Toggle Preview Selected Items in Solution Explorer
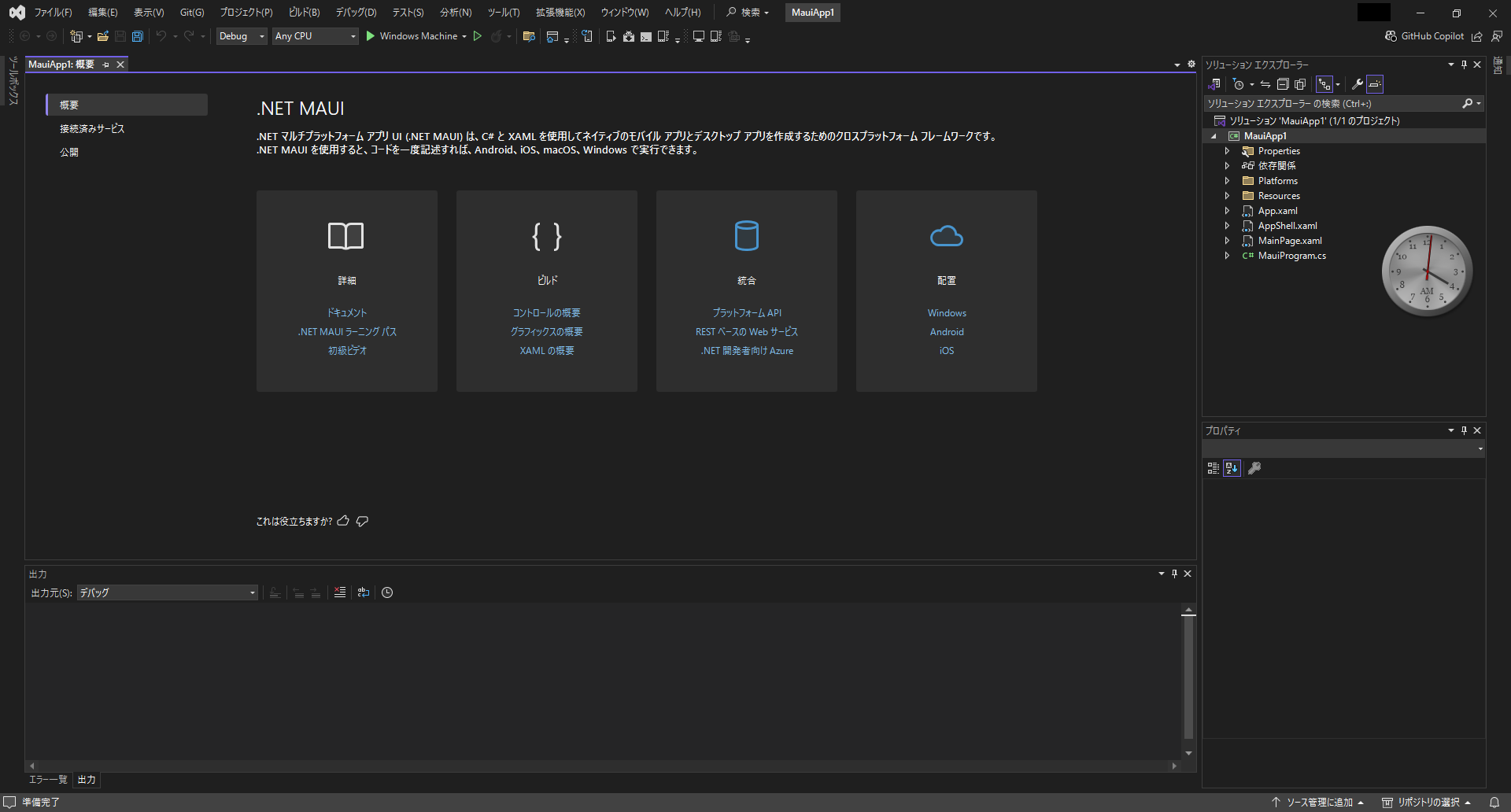The height and width of the screenshot is (812, 1511). 1375,84
